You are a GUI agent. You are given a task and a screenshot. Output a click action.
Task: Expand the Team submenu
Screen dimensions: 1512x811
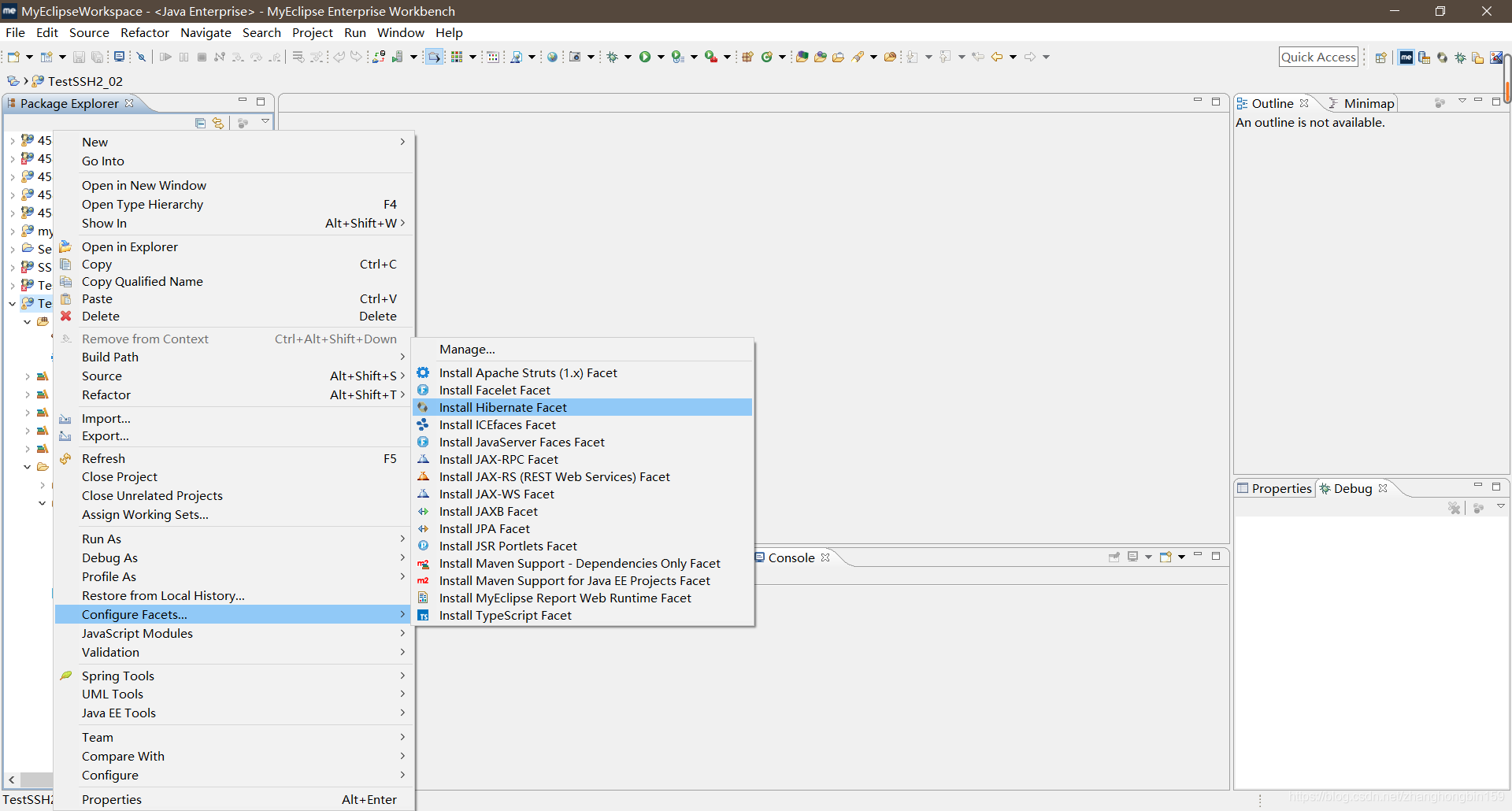(233, 737)
